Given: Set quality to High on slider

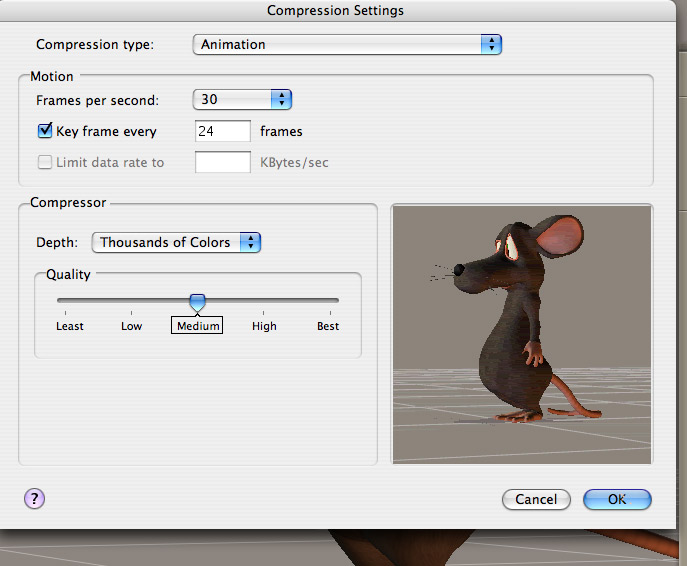Looking at the screenshot, I should tap(265, 300).
